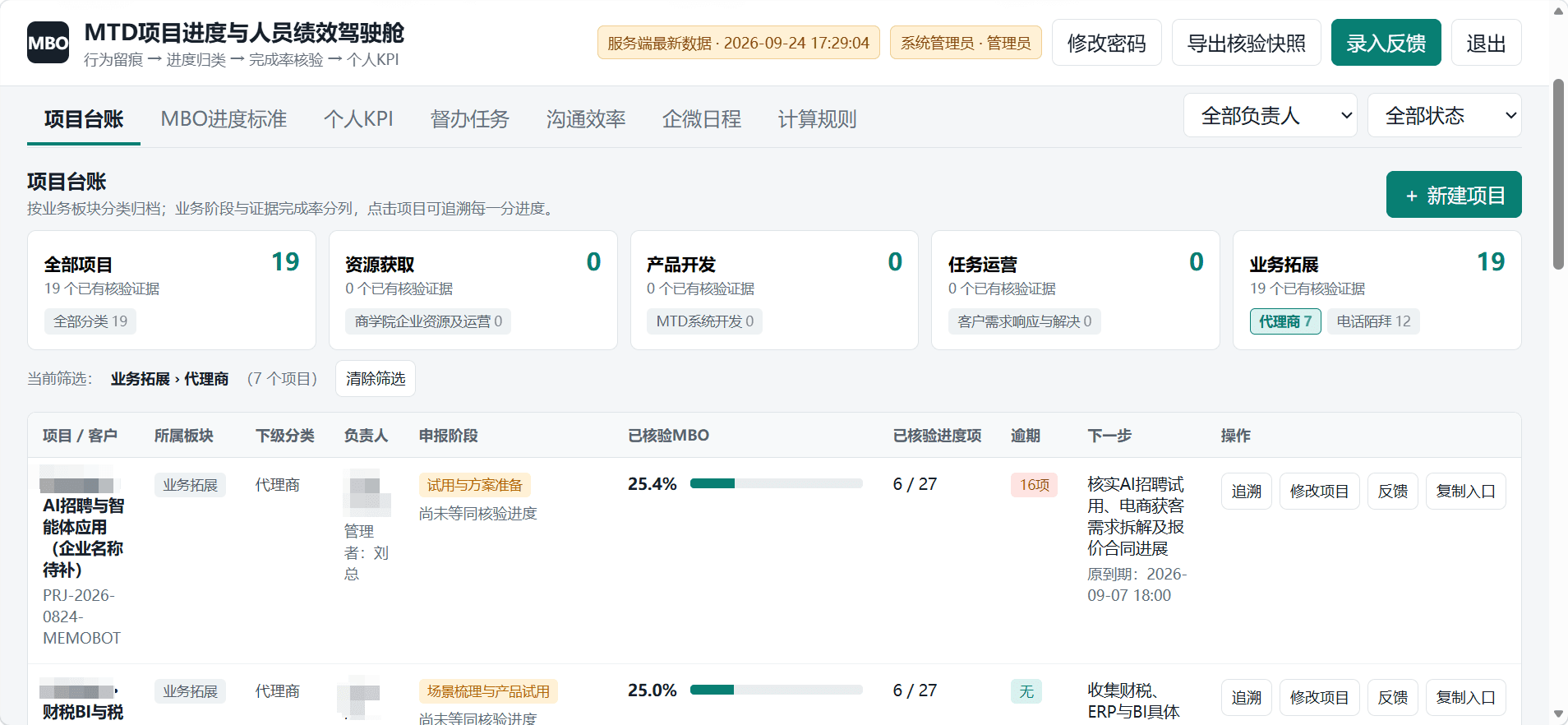Viewport: 1568px width, 725px height.
Task: Create project via 新建项目 button
Action: click(1453, 195)
